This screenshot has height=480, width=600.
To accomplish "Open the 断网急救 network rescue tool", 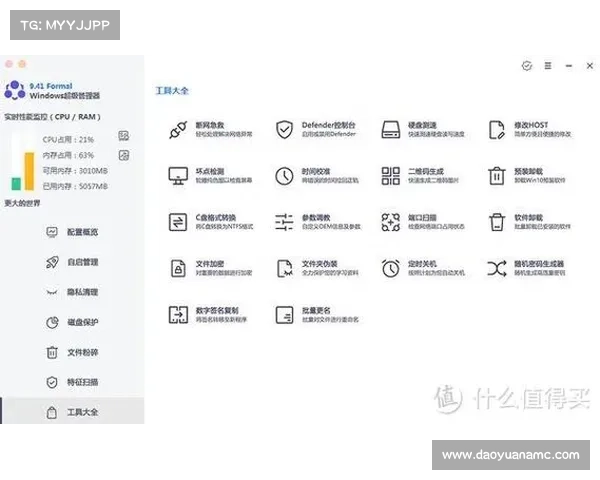I will 210,129.
